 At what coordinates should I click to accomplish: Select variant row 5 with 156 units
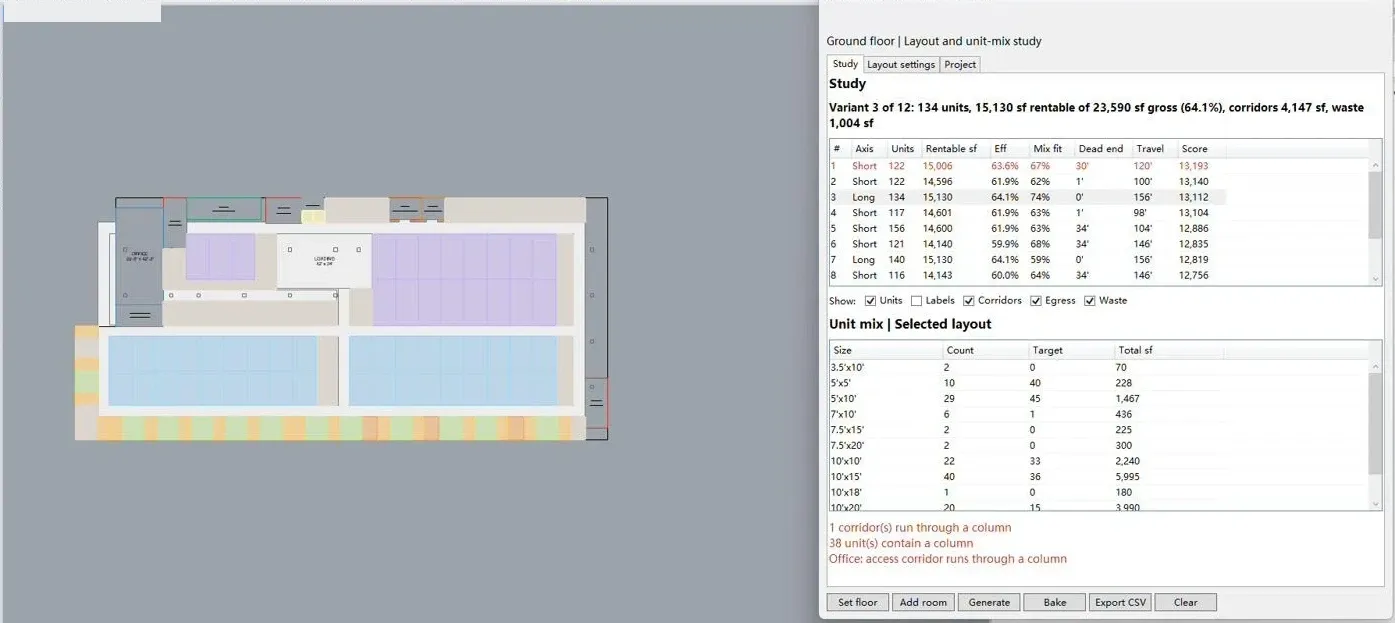click(1028, 228)
